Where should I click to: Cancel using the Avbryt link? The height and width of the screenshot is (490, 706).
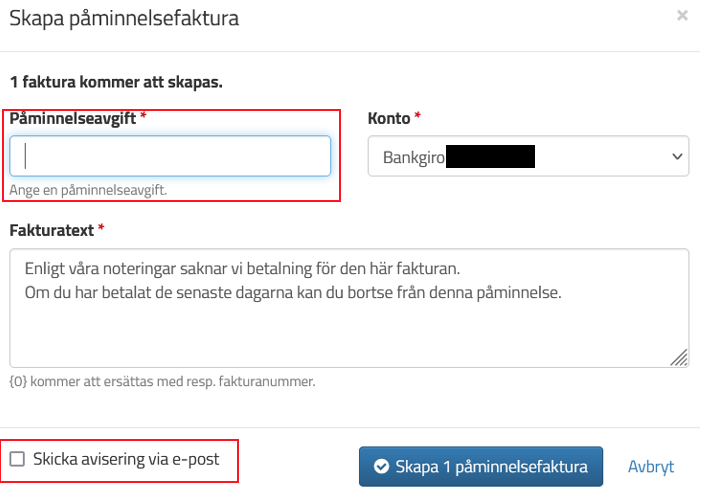tap(651, 467)
